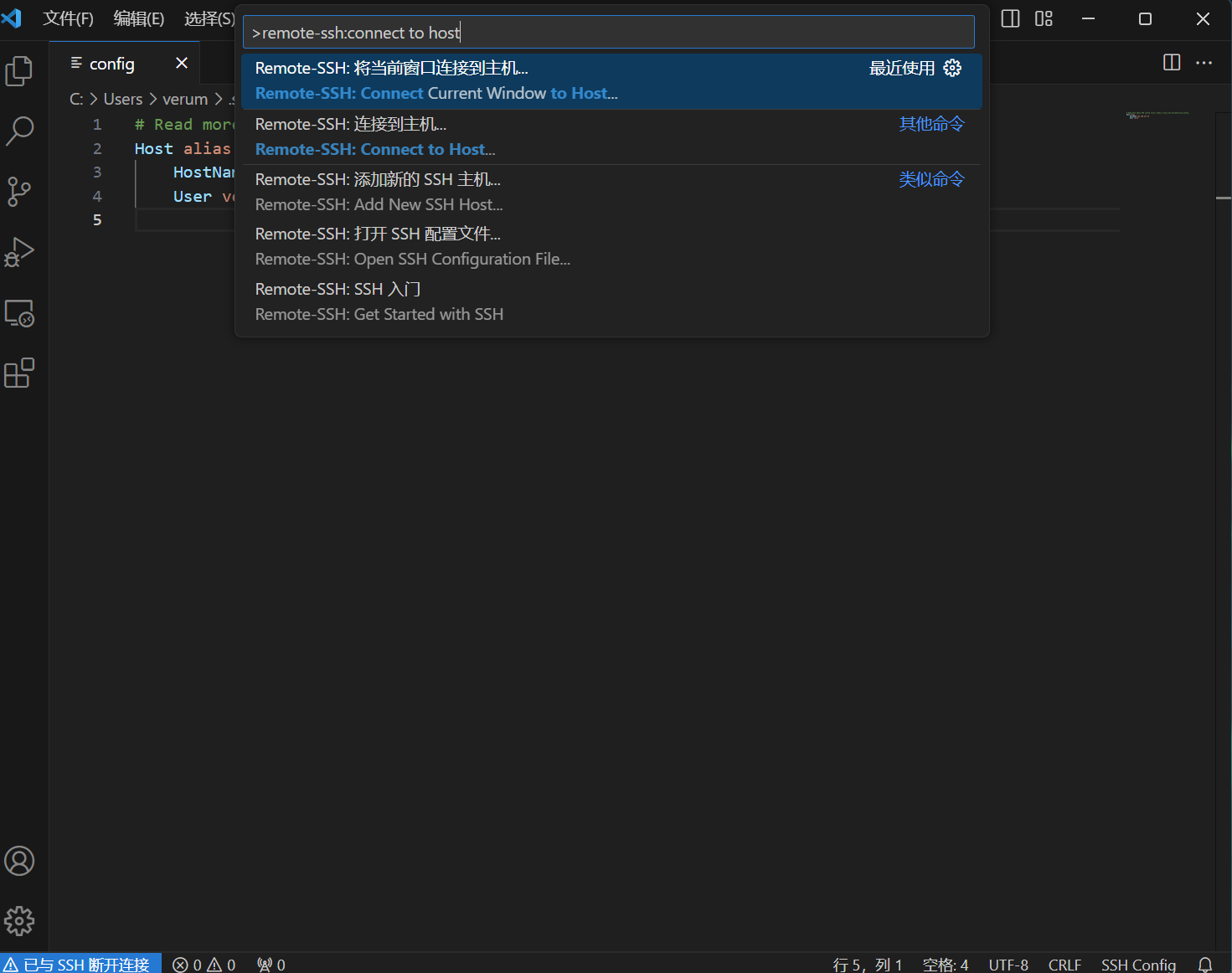The width and height of the screenshot is (1232, 973).
Task: Go to line via 行 5, 列 1
Action: 868,965
